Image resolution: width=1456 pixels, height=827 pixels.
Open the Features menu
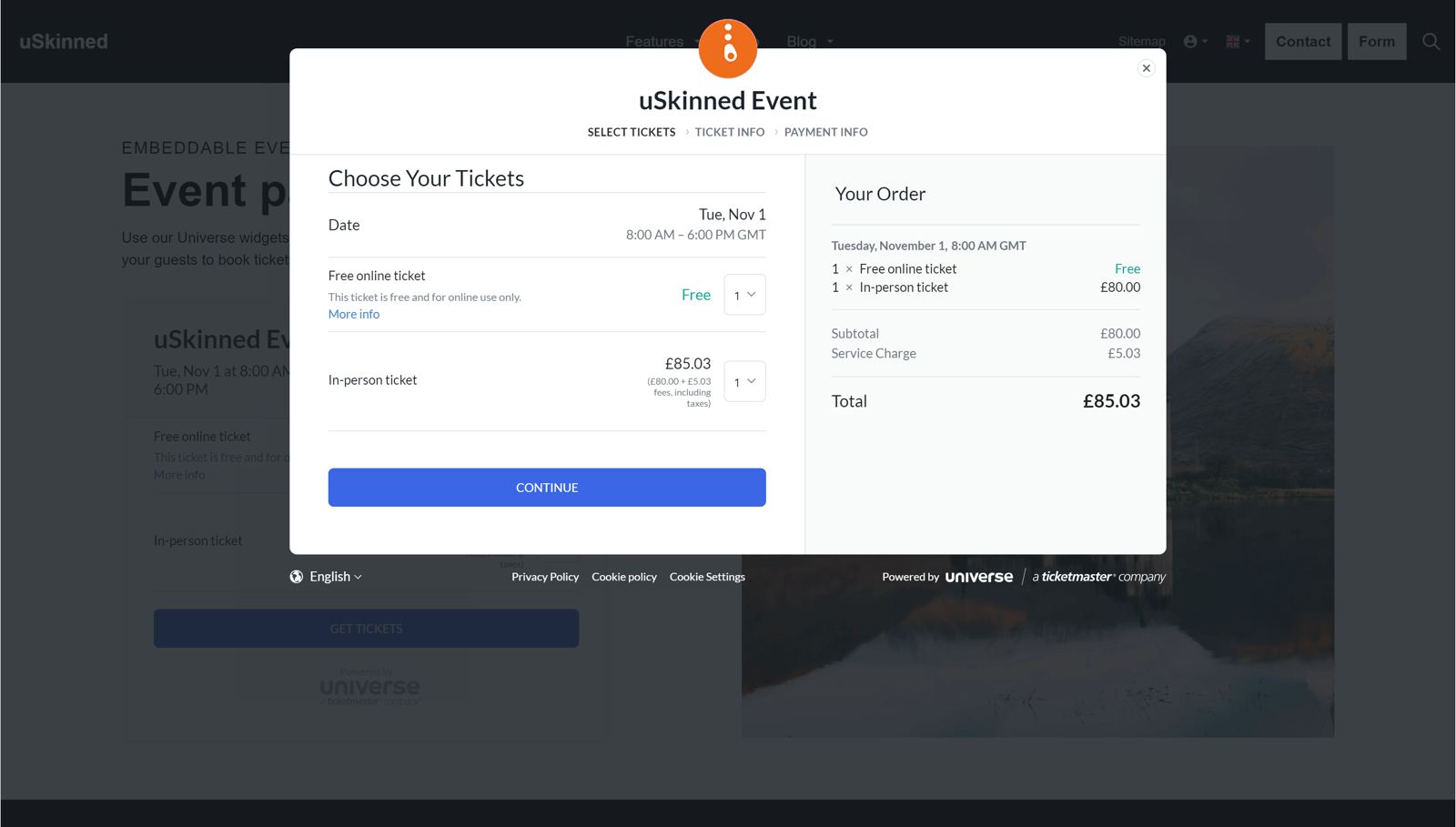pyautogui.click(x=654, y=41)
